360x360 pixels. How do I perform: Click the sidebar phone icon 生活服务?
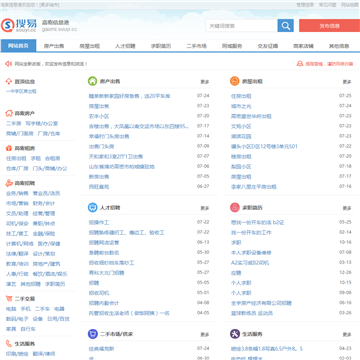pyautogui.click(x=9, y=343)
